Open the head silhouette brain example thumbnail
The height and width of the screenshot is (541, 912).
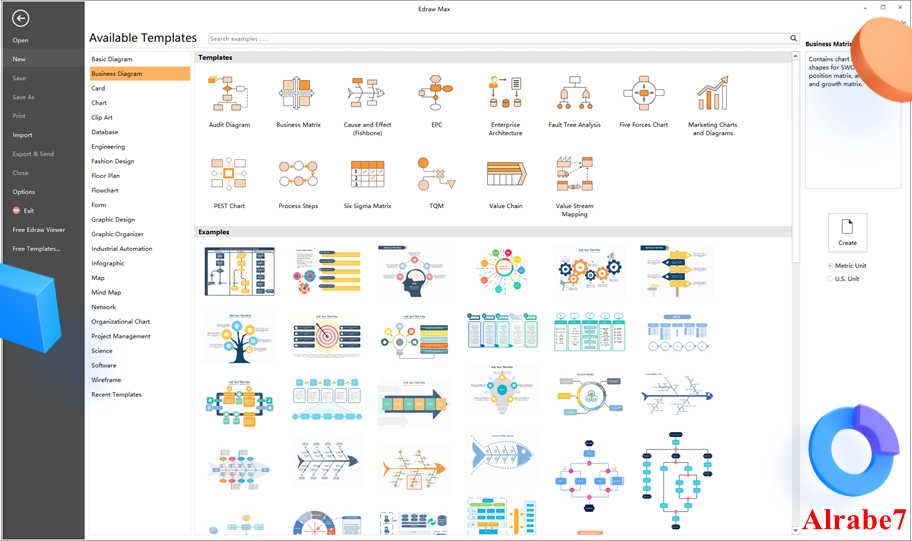413,272
